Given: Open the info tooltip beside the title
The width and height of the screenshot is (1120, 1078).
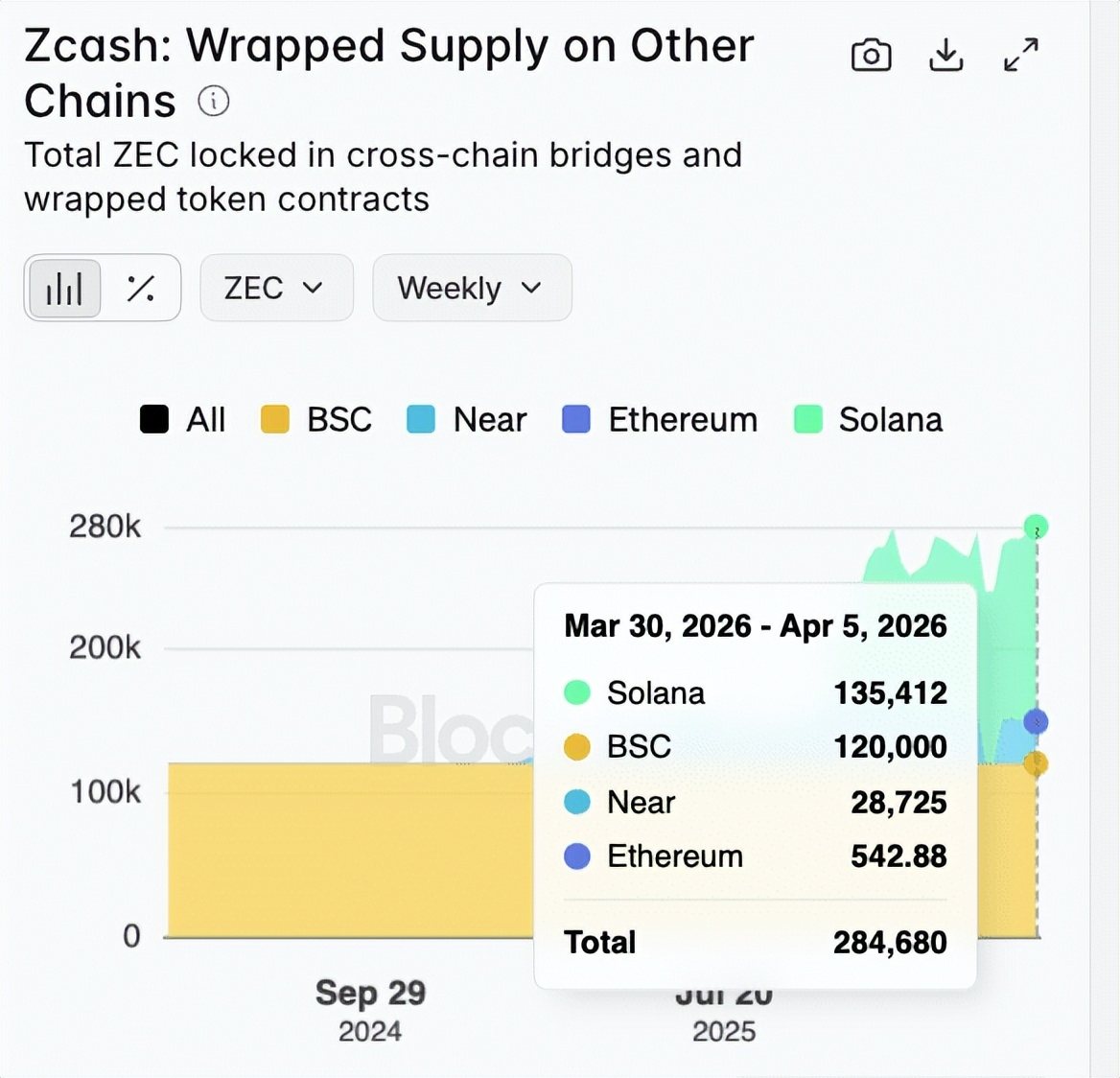Looking at the screenshot, I should tap(213, 101).
